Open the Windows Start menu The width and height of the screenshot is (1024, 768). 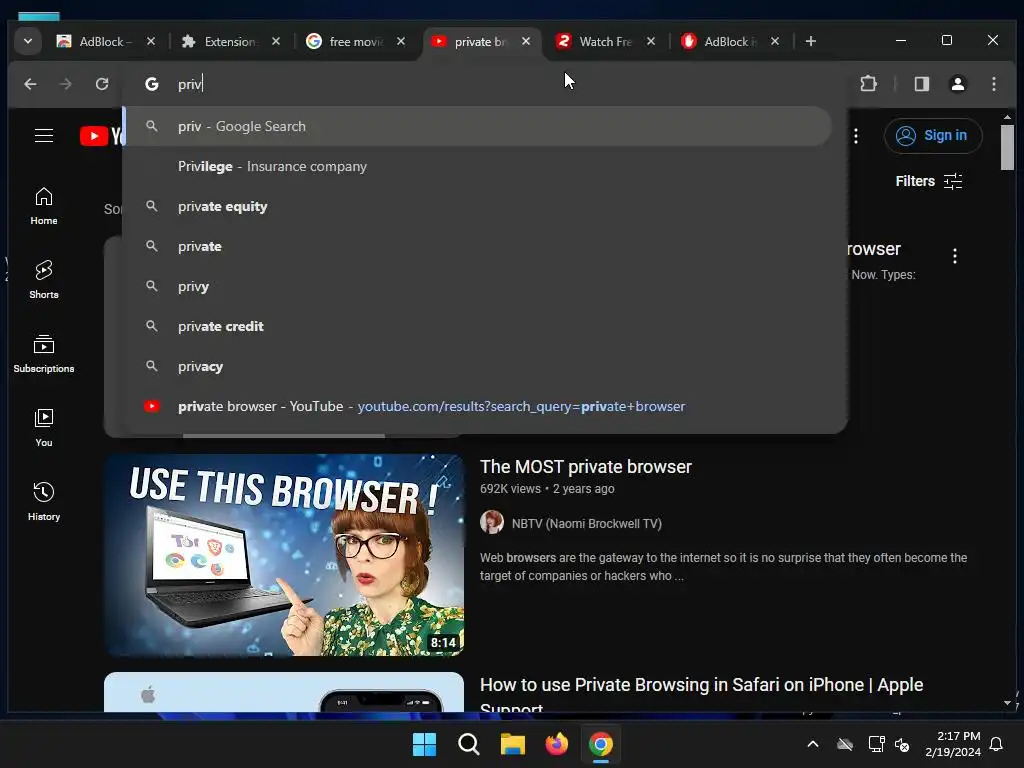pyautogui.click(x=424, y=744)
